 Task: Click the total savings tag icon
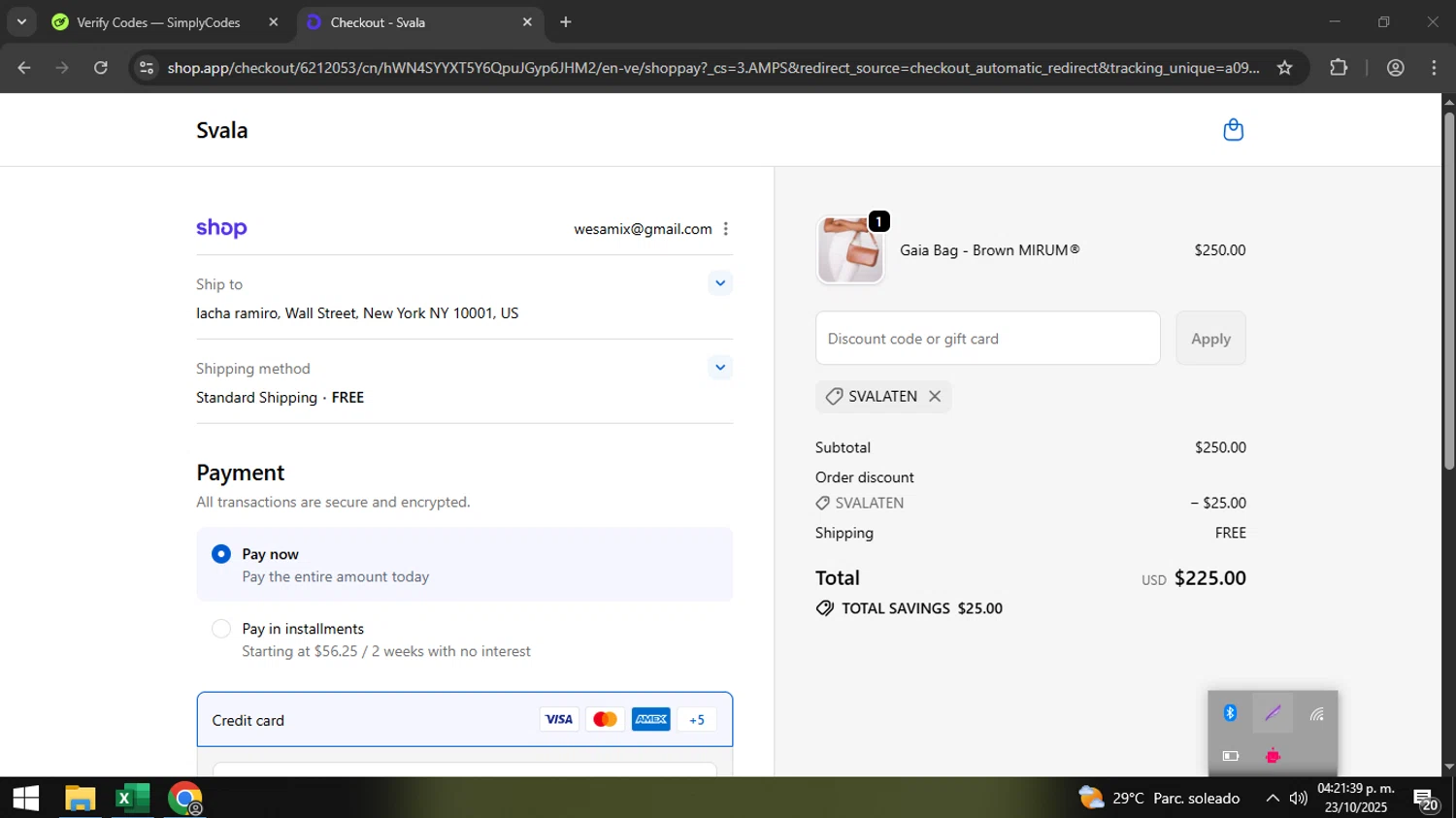pos(825,608)
